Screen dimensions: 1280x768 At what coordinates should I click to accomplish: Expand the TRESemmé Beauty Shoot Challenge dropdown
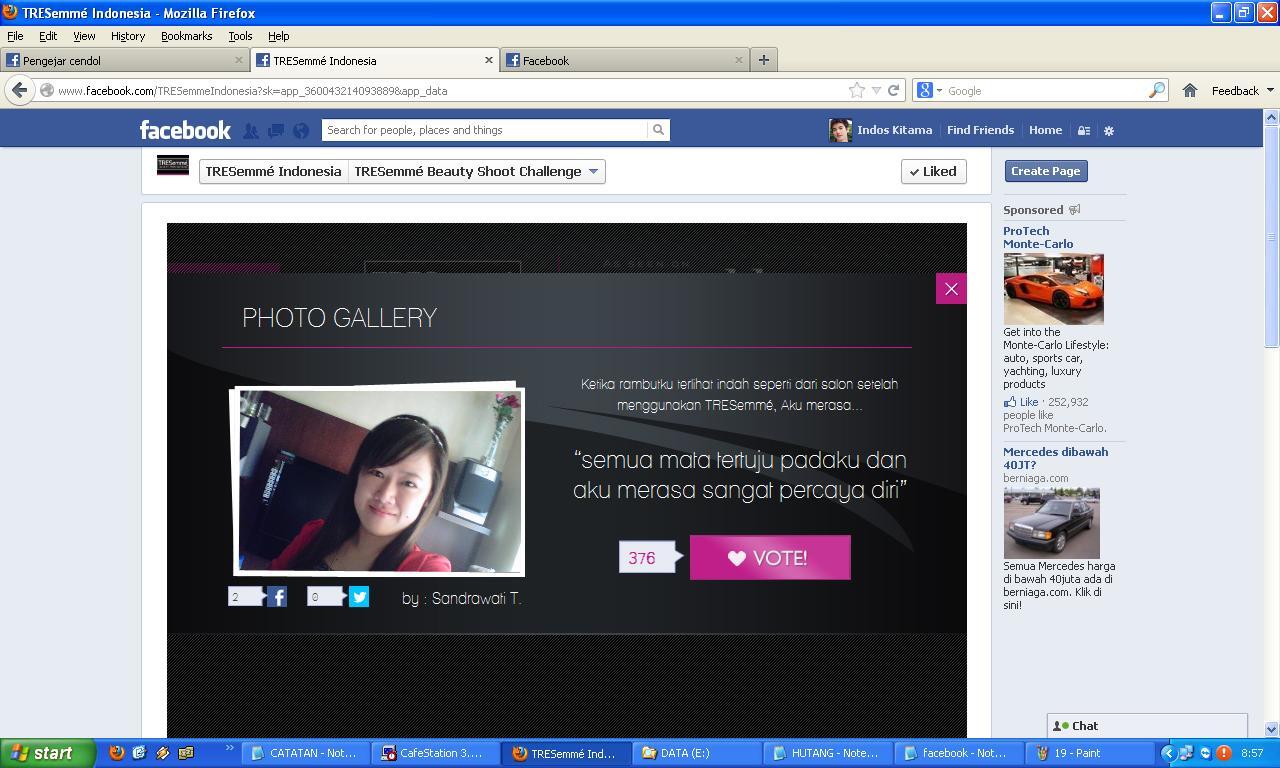593,171
